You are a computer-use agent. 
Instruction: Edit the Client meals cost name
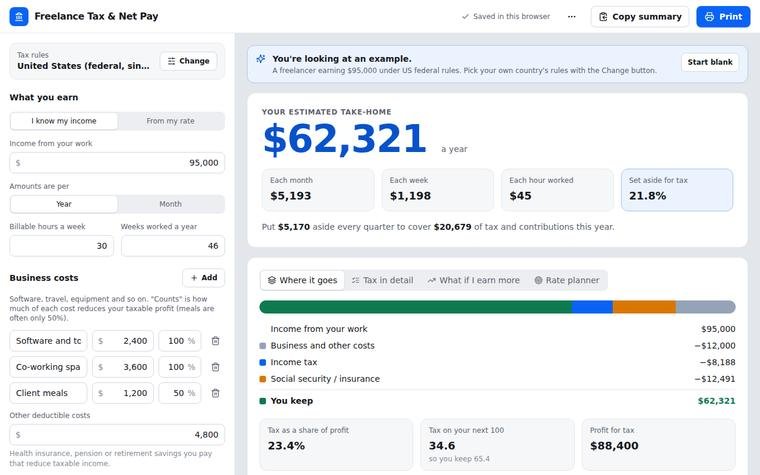[48, 393]
